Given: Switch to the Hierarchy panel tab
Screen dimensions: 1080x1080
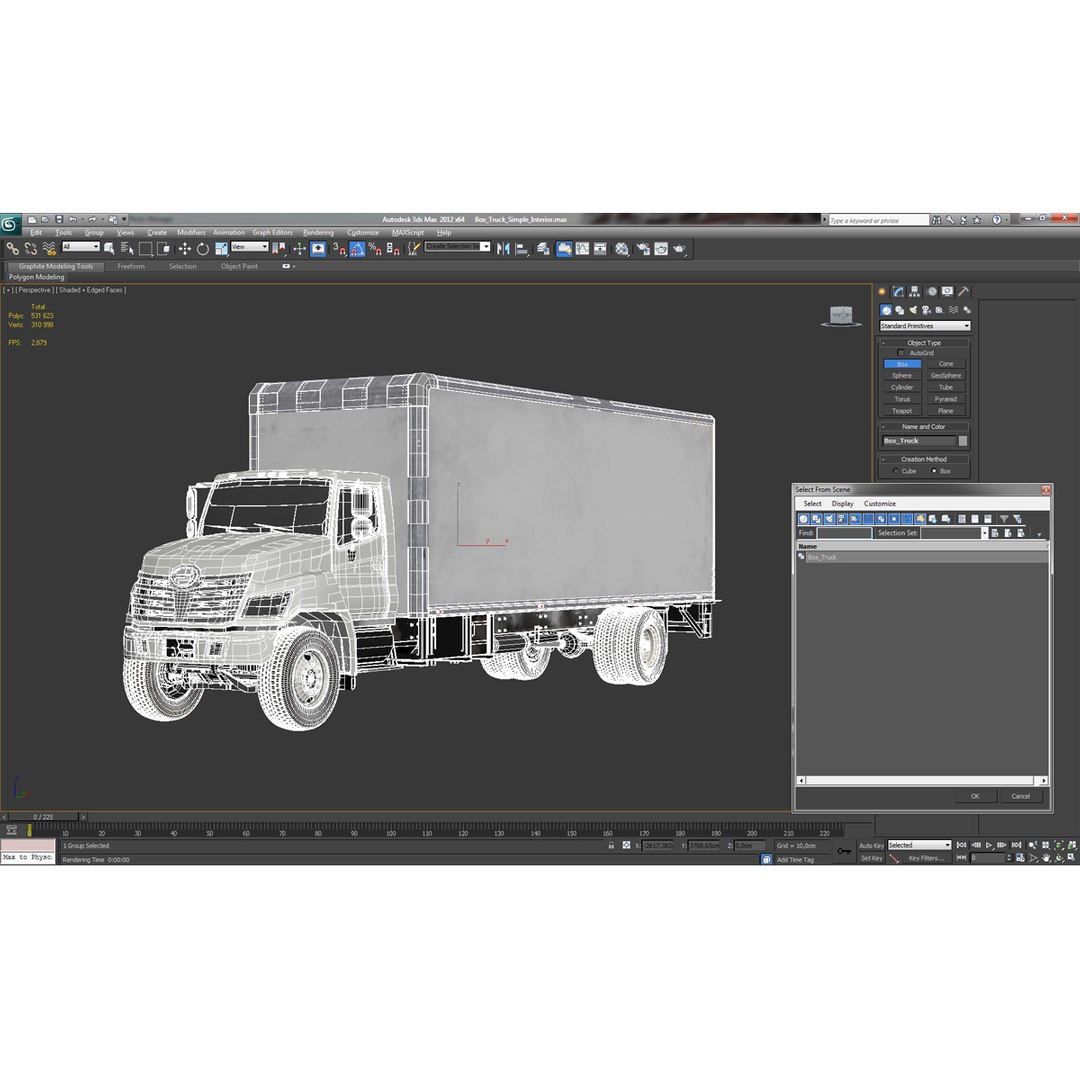Looking at the screenshot, I should pos(915,291).
